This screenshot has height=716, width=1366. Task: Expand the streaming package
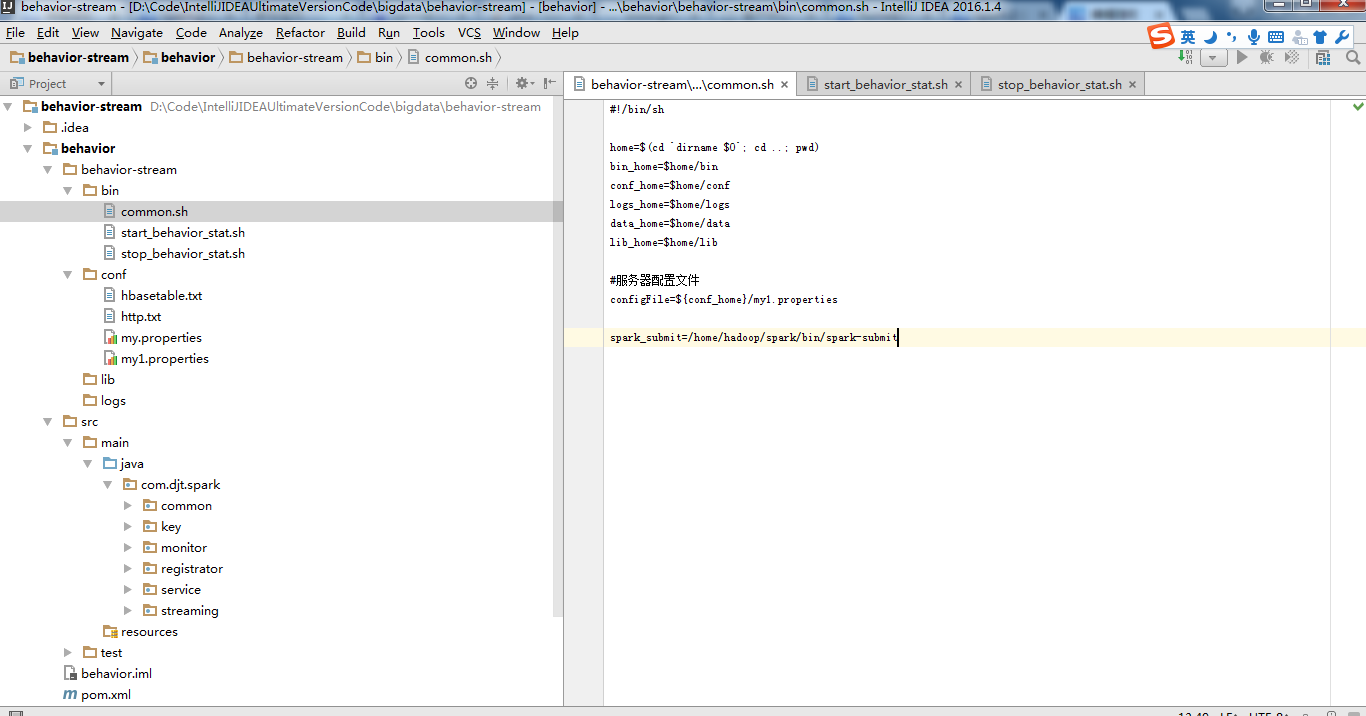(129, 611)
